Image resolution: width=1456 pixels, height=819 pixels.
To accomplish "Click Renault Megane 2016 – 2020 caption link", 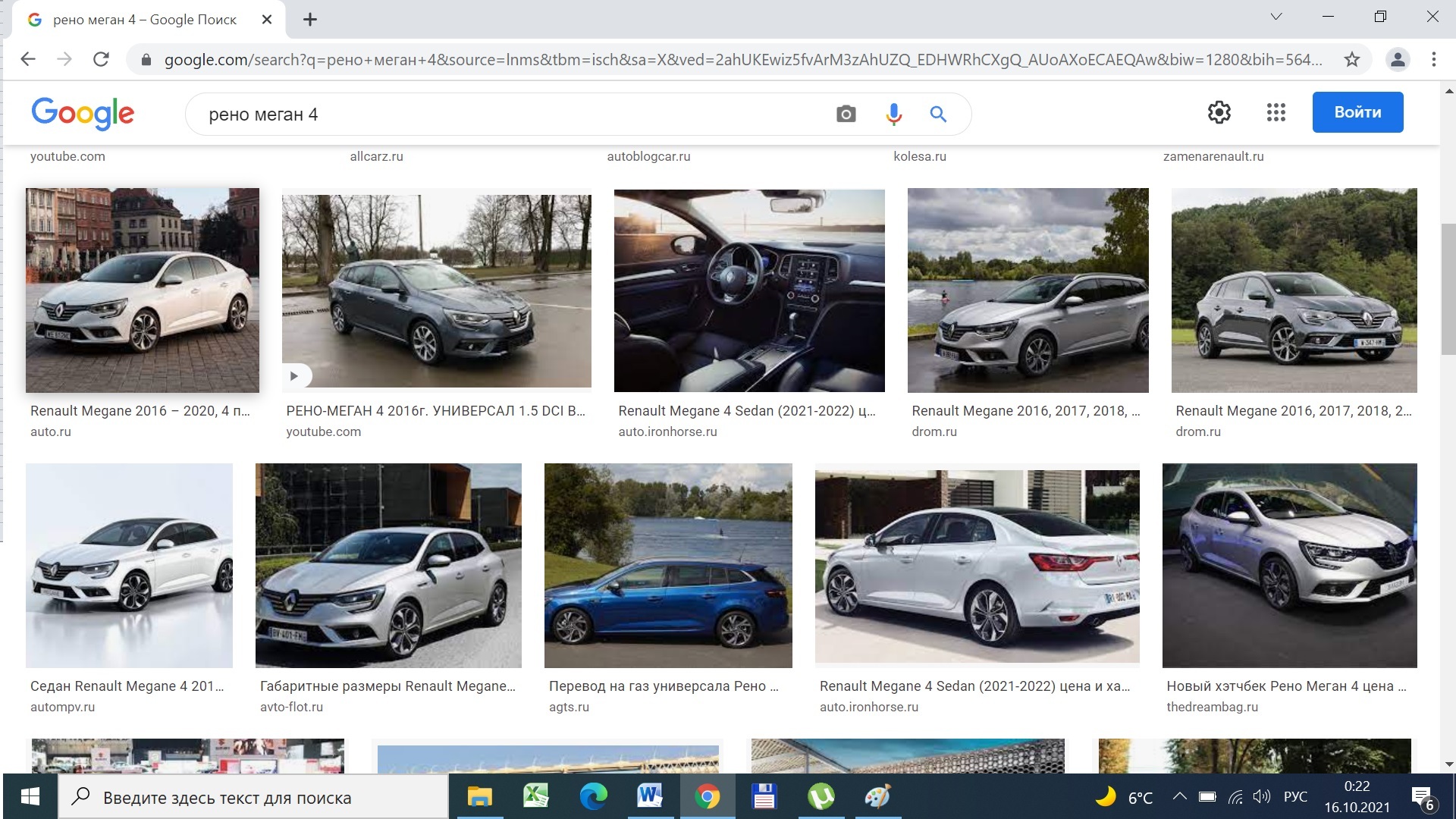I will (x=140, y=411).
